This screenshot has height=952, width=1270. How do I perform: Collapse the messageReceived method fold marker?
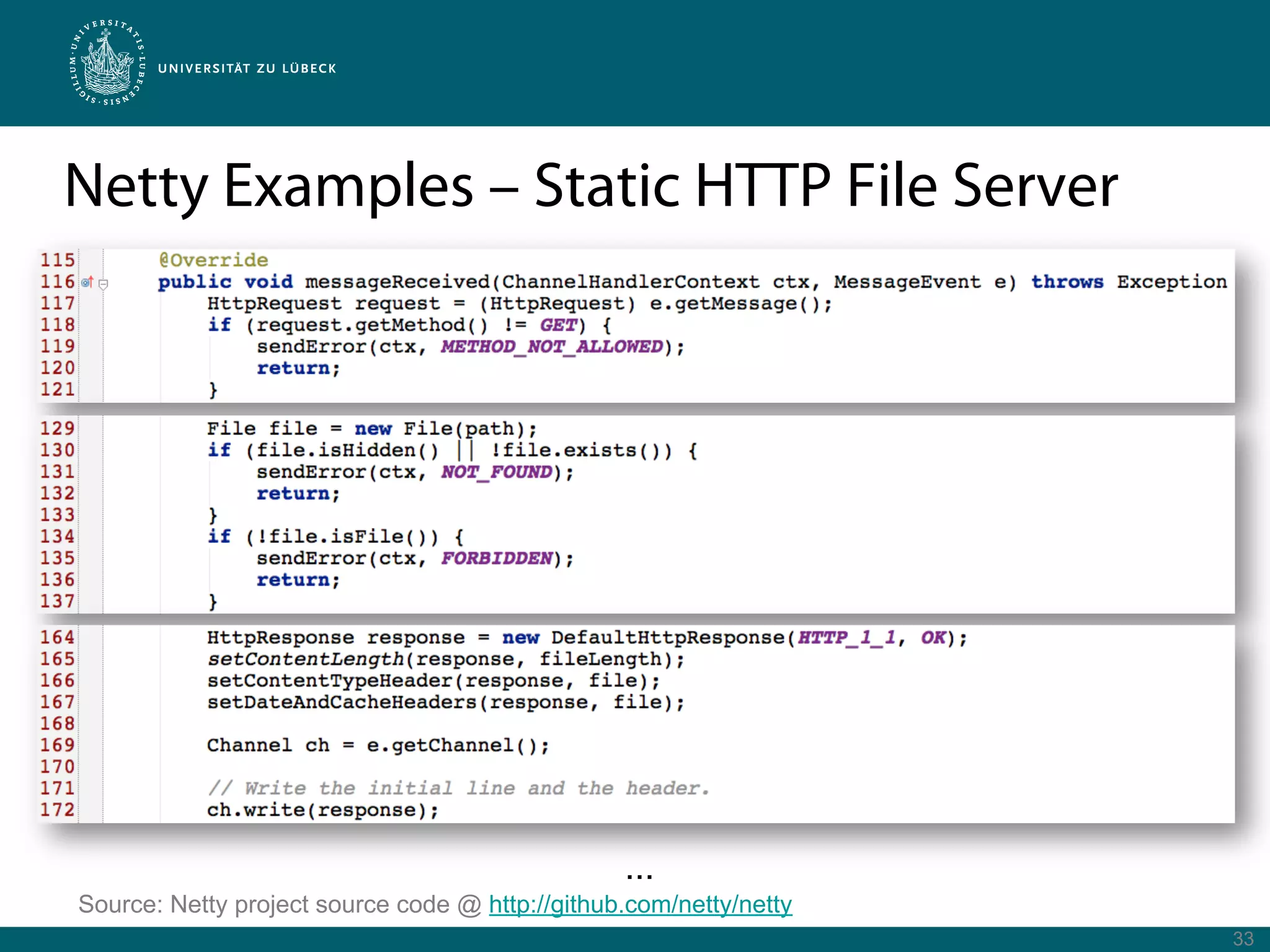[104, 284]
